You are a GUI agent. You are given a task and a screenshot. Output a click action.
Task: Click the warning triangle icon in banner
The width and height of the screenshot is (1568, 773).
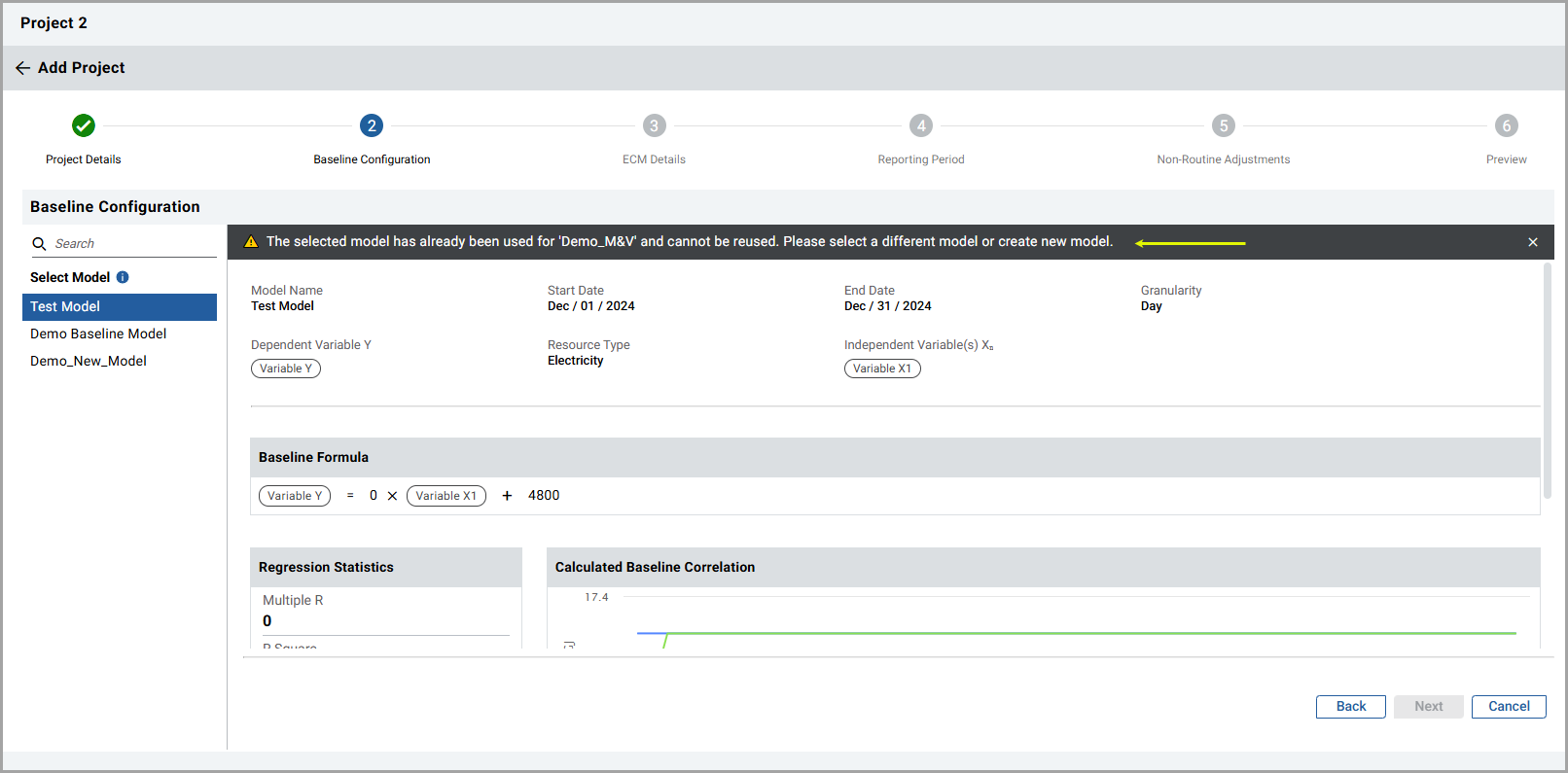tap(251, 242)
